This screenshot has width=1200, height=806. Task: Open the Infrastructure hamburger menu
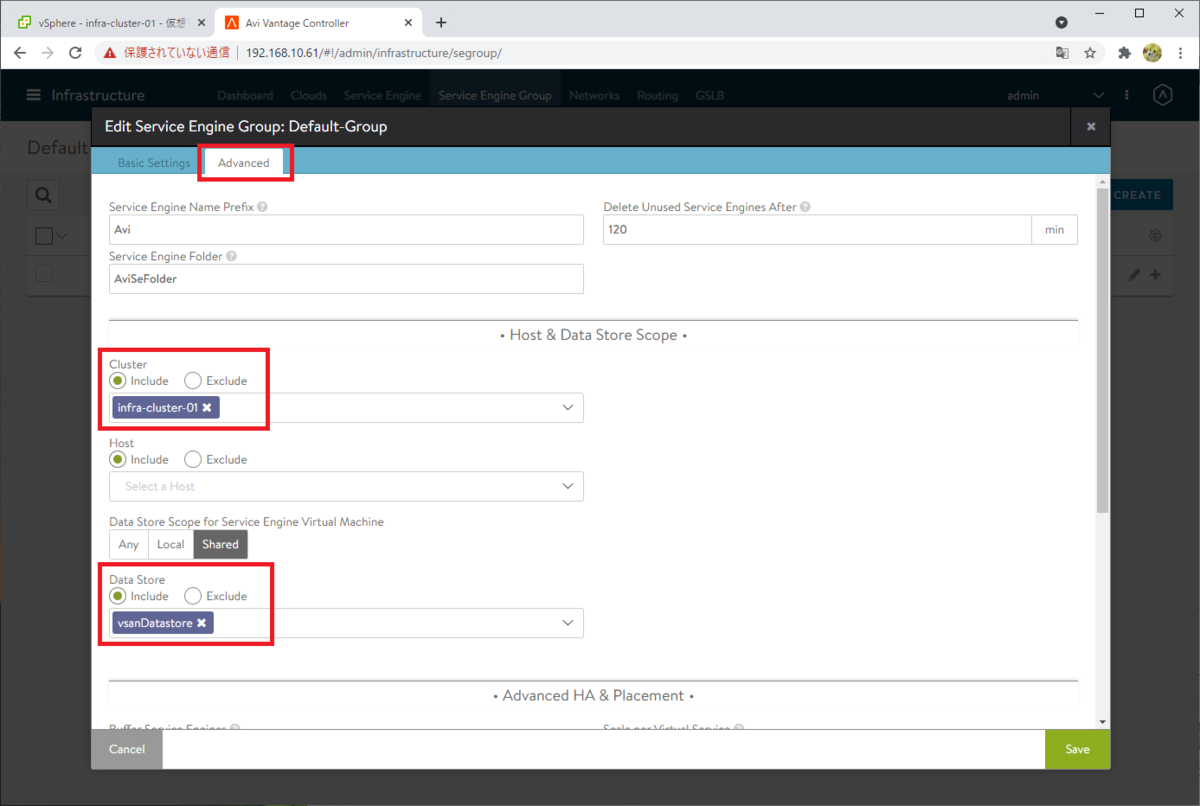pos(34,95)
